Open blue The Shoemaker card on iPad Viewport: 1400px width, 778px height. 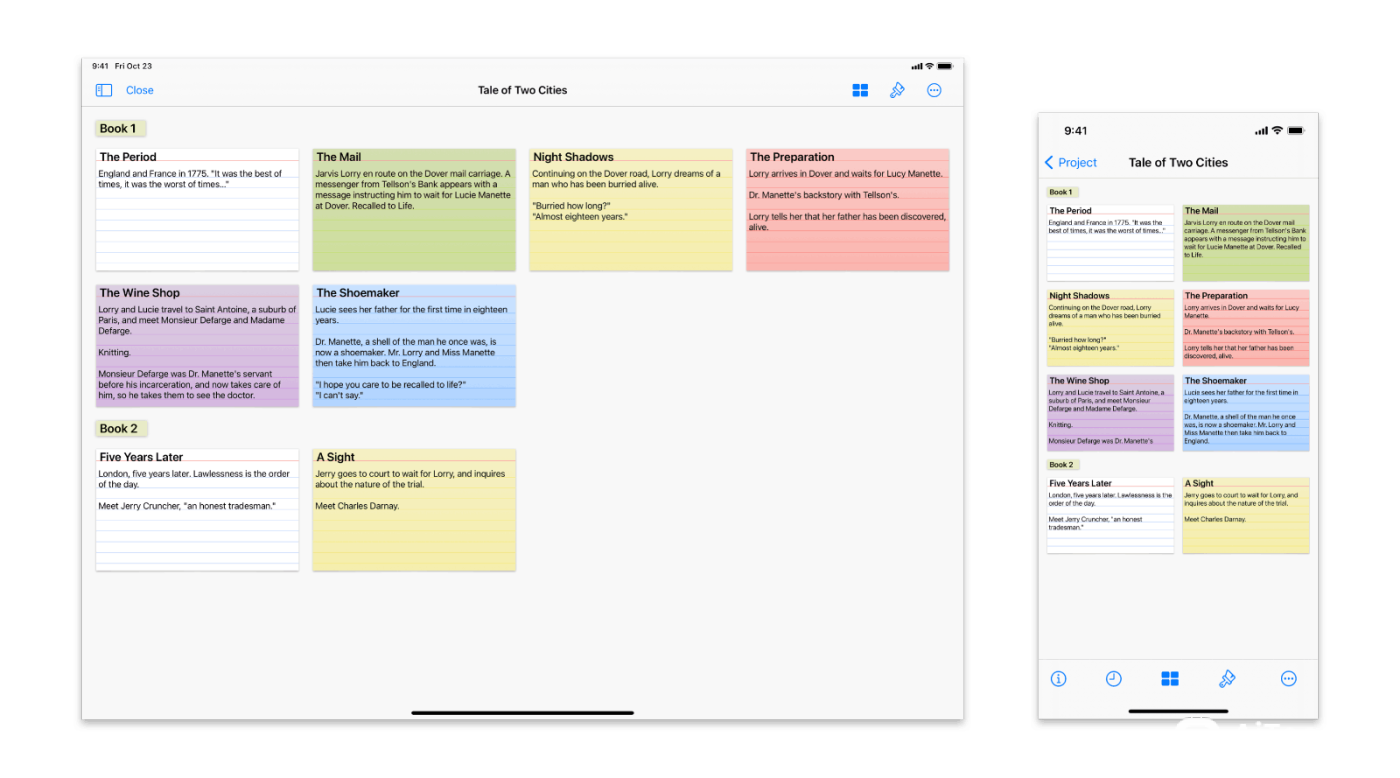coord(414,346)
